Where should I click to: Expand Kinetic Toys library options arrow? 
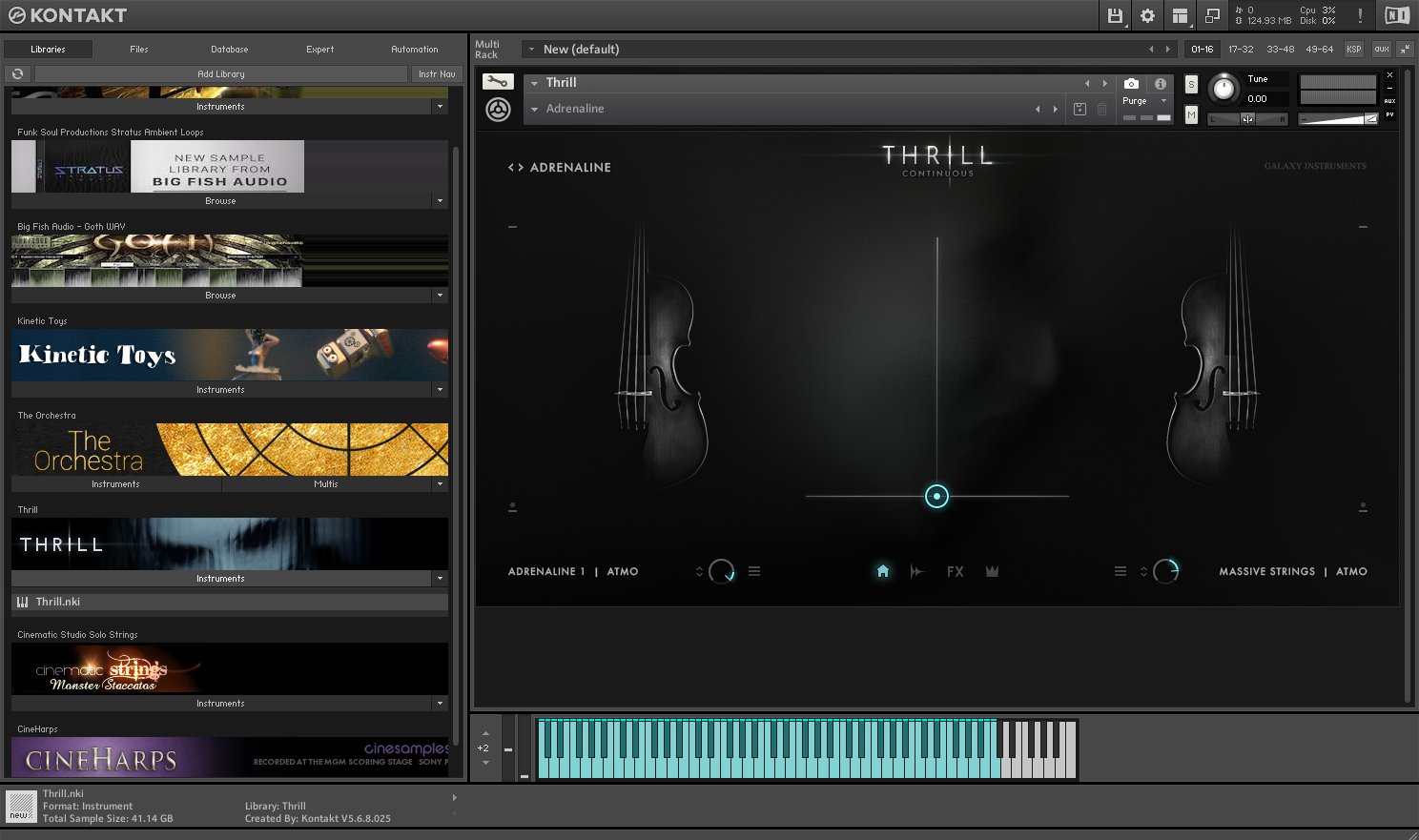(x=440, y=390)
